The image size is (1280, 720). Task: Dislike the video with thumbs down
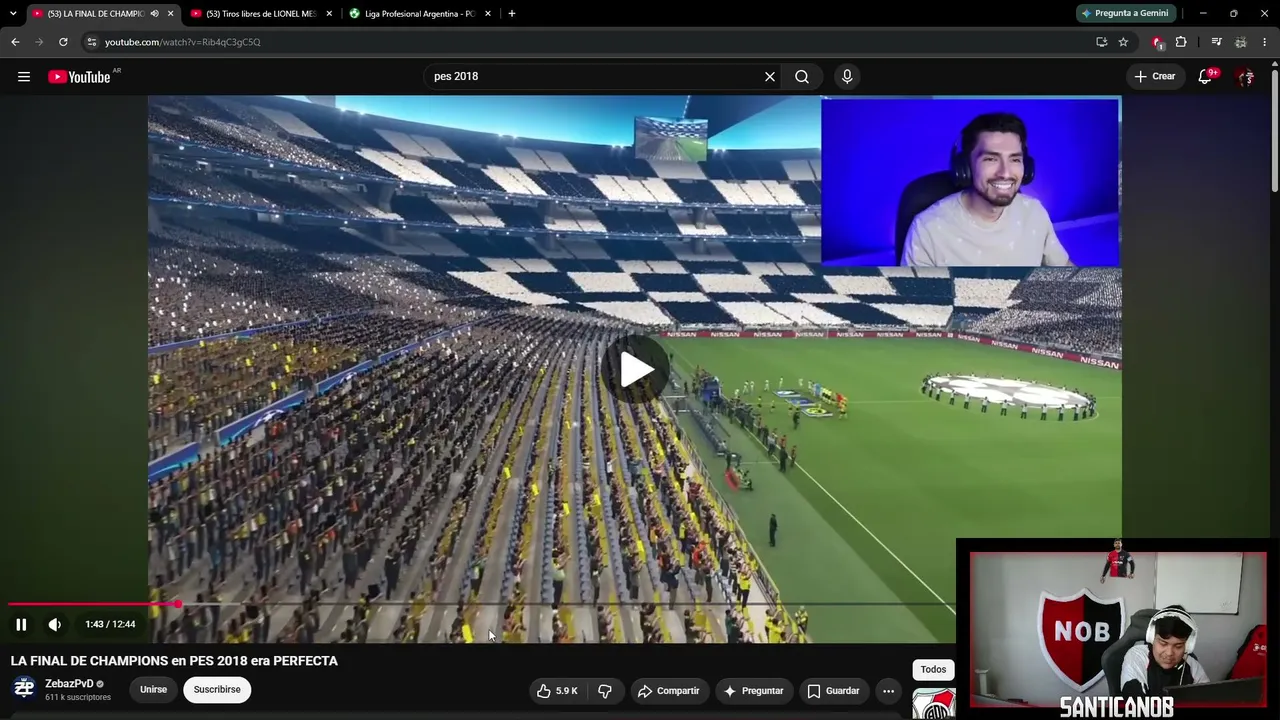point(604,691)
